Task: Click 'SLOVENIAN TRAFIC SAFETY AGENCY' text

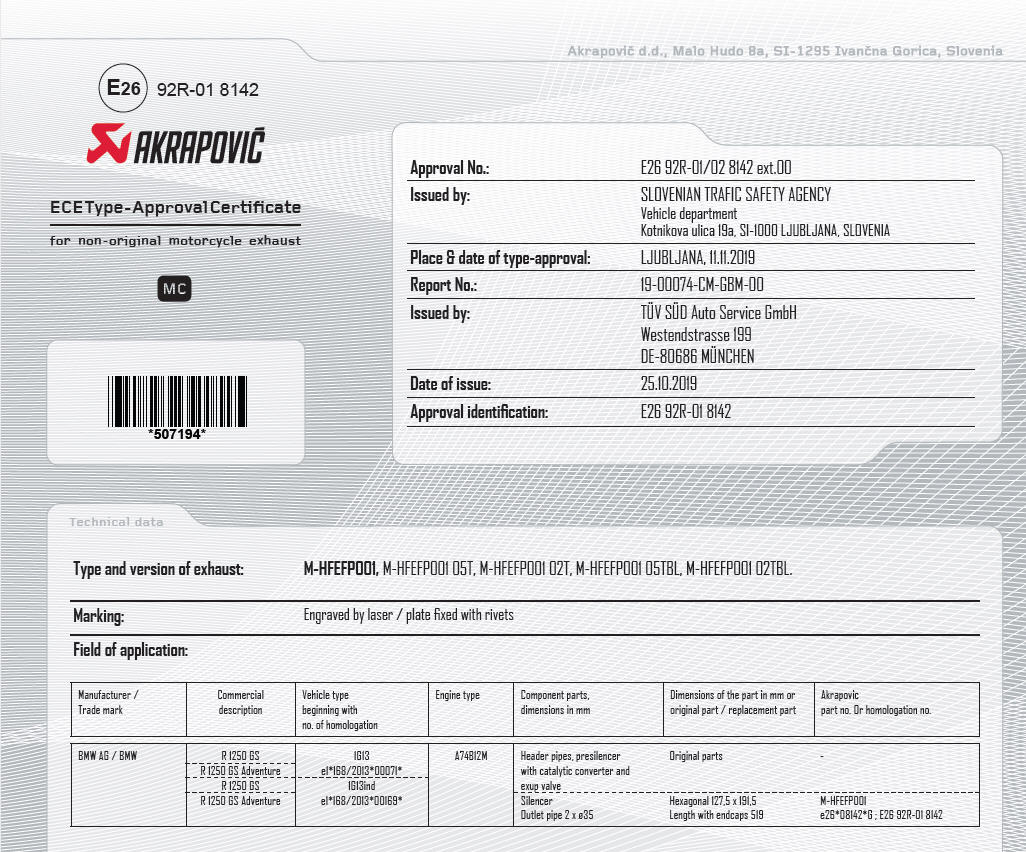Action: pyautogui.click(x=735, y=194)
